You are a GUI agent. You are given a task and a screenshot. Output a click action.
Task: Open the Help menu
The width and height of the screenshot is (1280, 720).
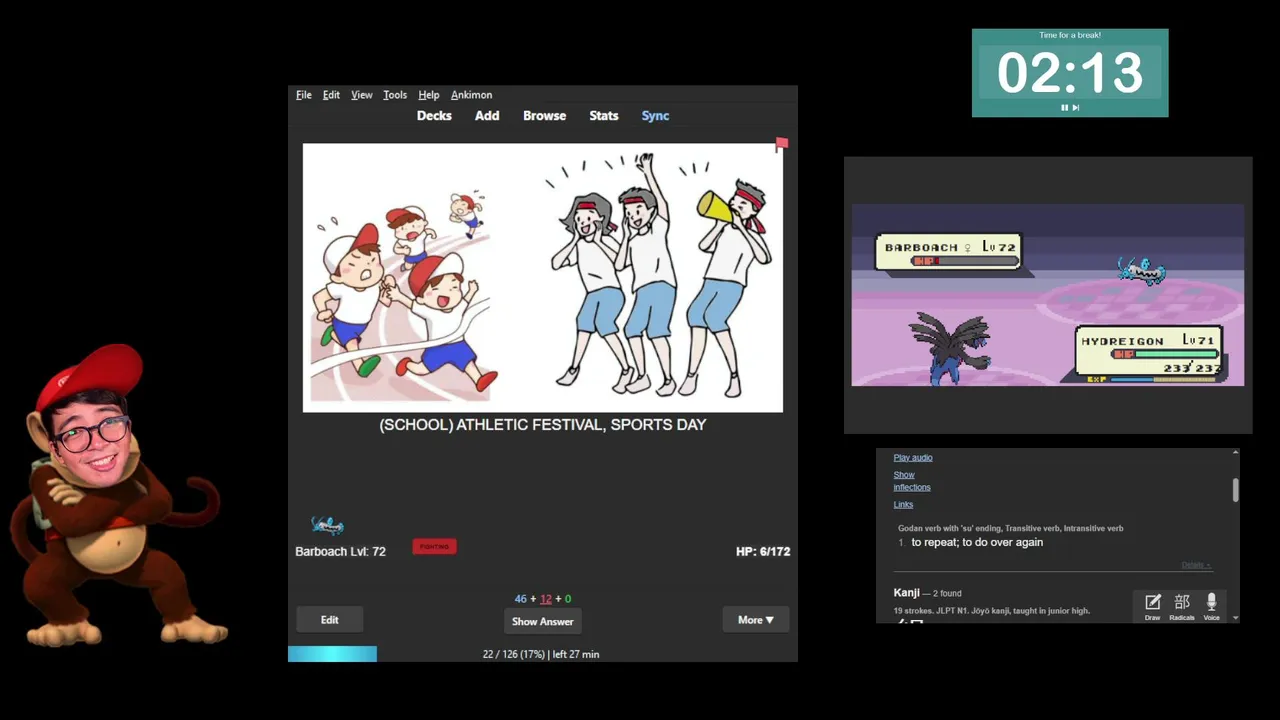(x=429, y=95)
